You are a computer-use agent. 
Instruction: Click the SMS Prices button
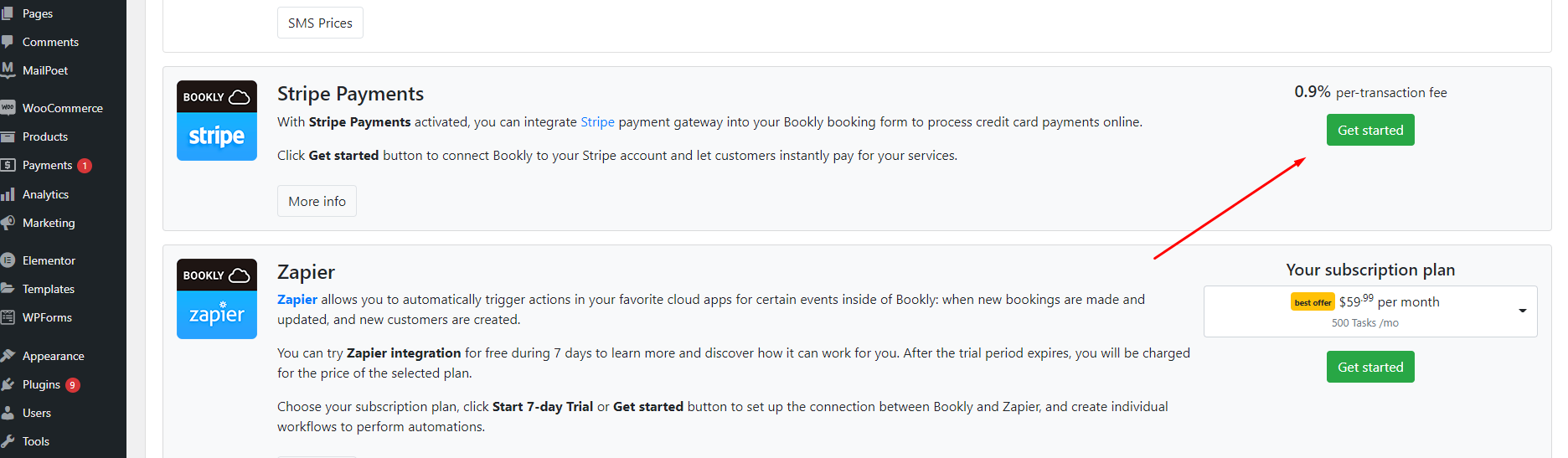click(x=320, y=23)
